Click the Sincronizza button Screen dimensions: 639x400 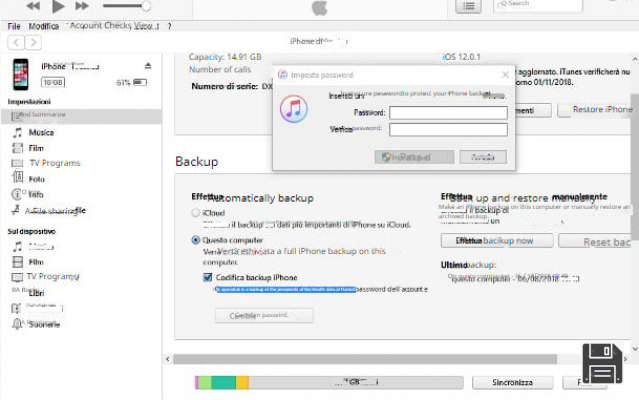pos(512,382)
